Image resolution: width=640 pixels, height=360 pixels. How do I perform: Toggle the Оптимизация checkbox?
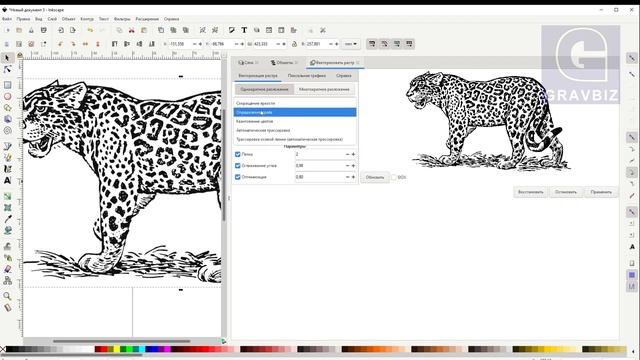(x=238, y=177)
